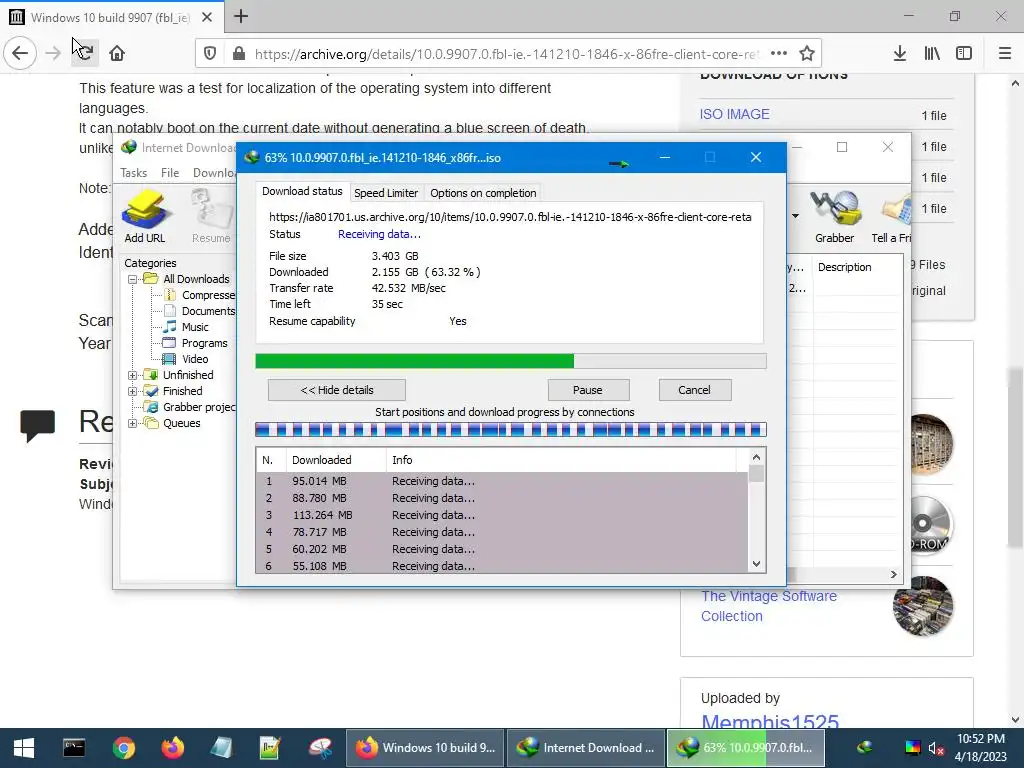Click connections progress segment bar

point(511,429)
